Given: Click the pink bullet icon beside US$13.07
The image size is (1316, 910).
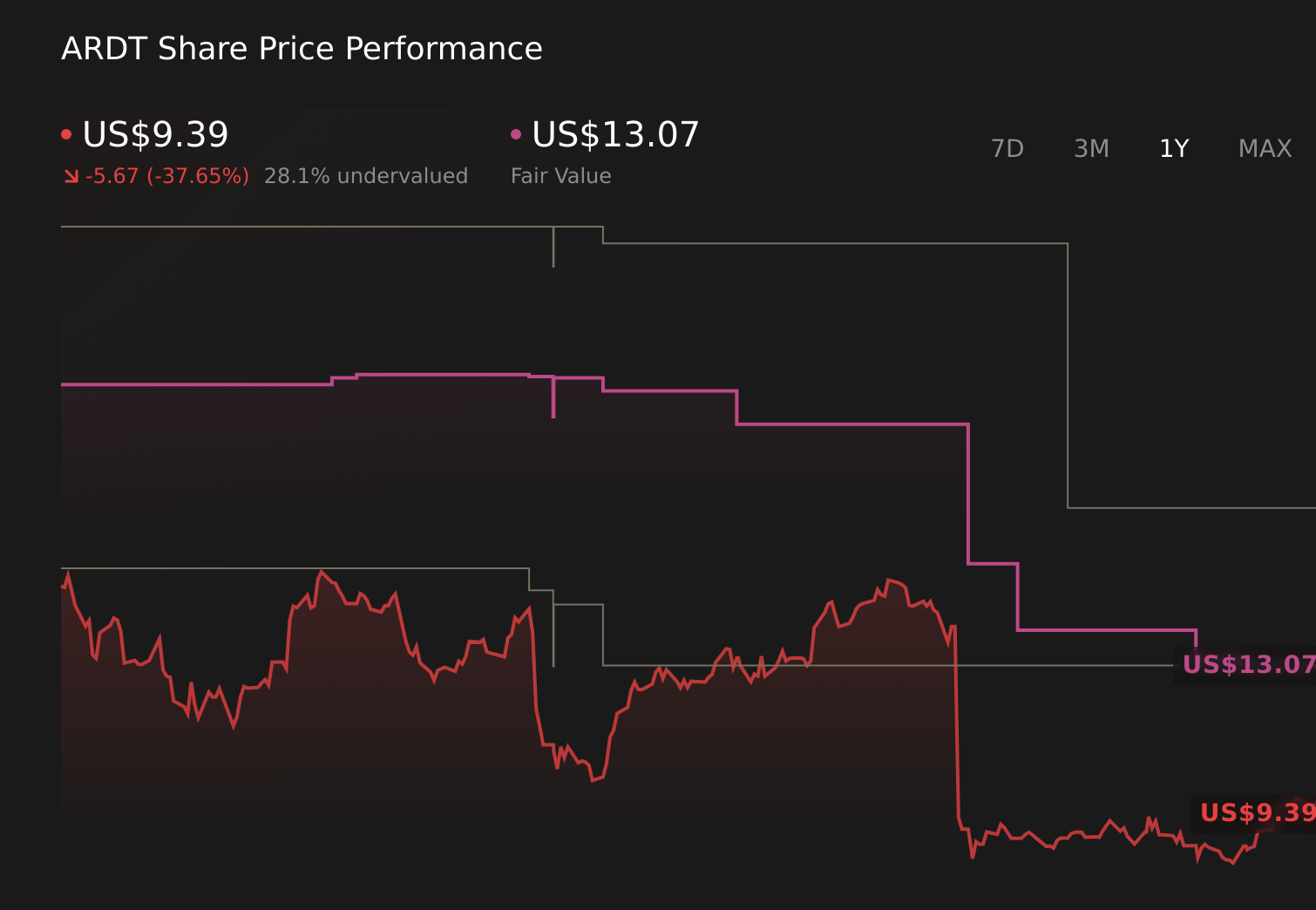Looking at the screenshot, I should [516, 132].
